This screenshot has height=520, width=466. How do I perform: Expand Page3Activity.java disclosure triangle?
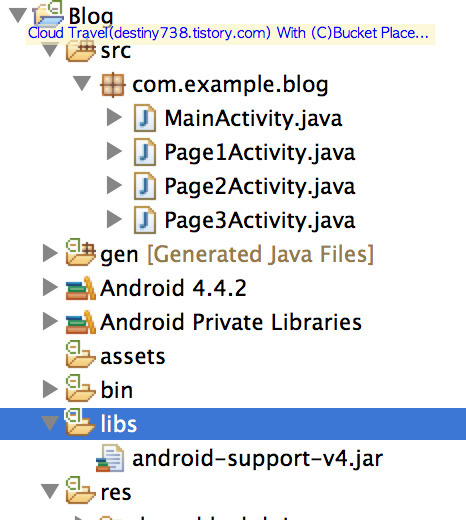click(x=114, y=219)
